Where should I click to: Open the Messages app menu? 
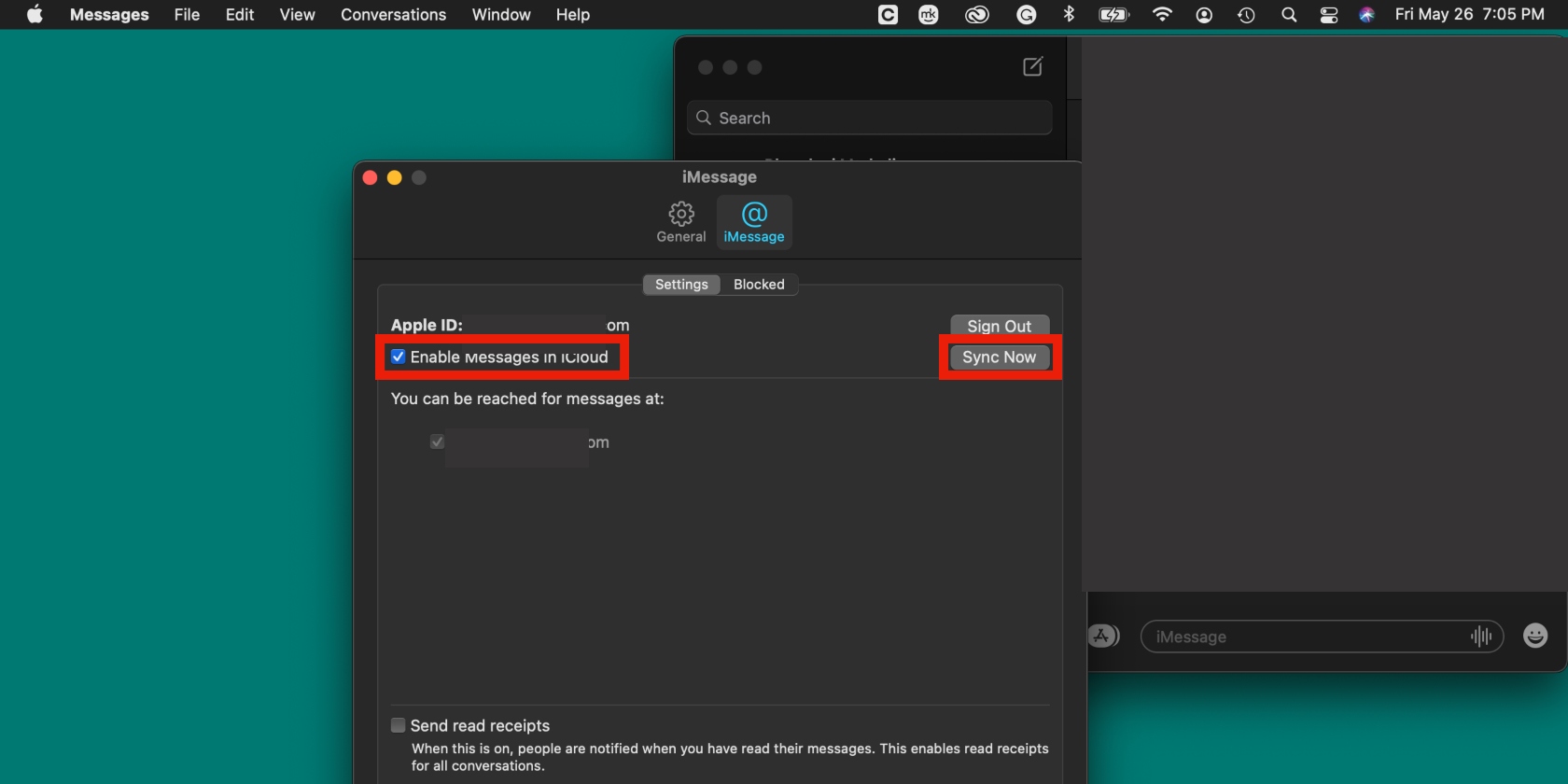tap(109, 14)
